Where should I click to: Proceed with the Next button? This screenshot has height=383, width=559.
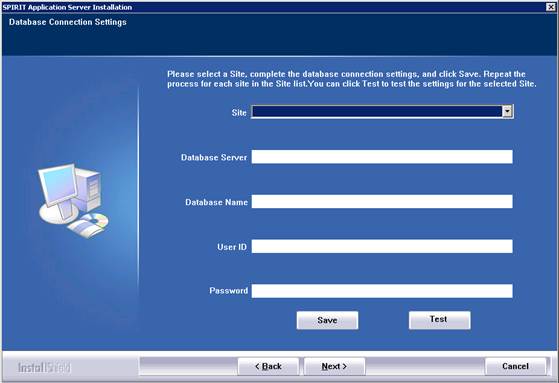[x=334, y=366]
